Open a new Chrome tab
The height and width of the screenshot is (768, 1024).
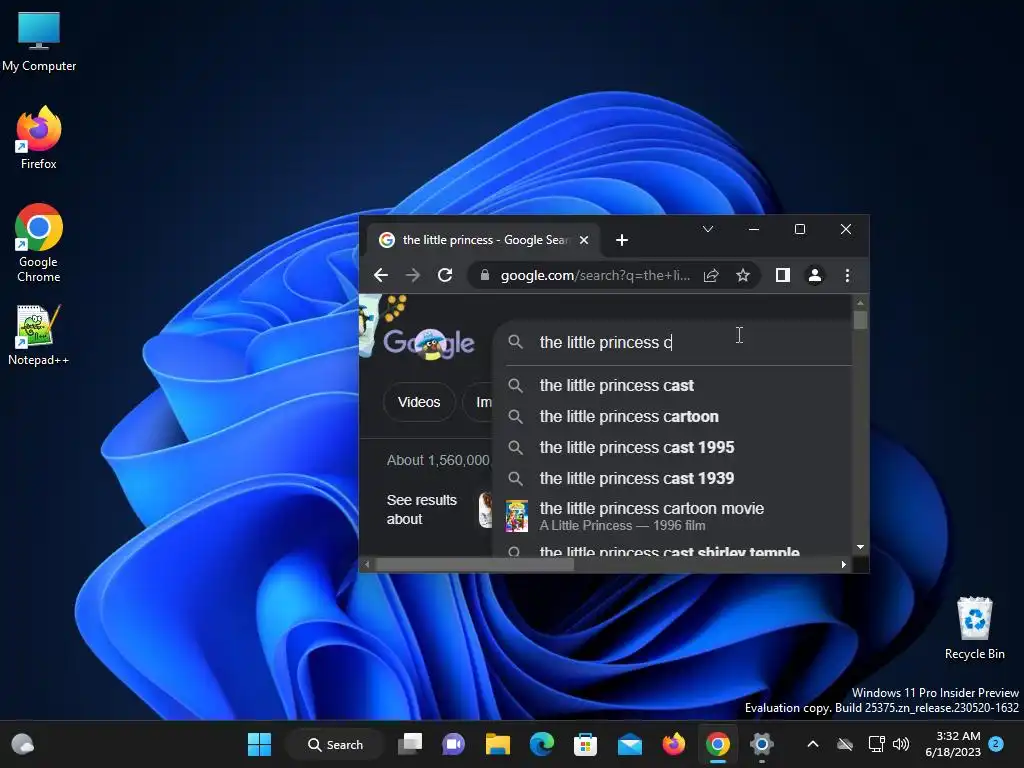click(622, 240)
